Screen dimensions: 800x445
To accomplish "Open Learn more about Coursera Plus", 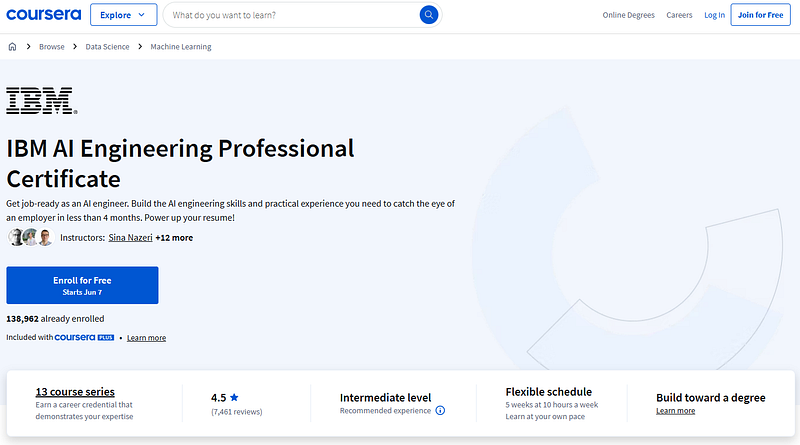I will pos(146,338).
